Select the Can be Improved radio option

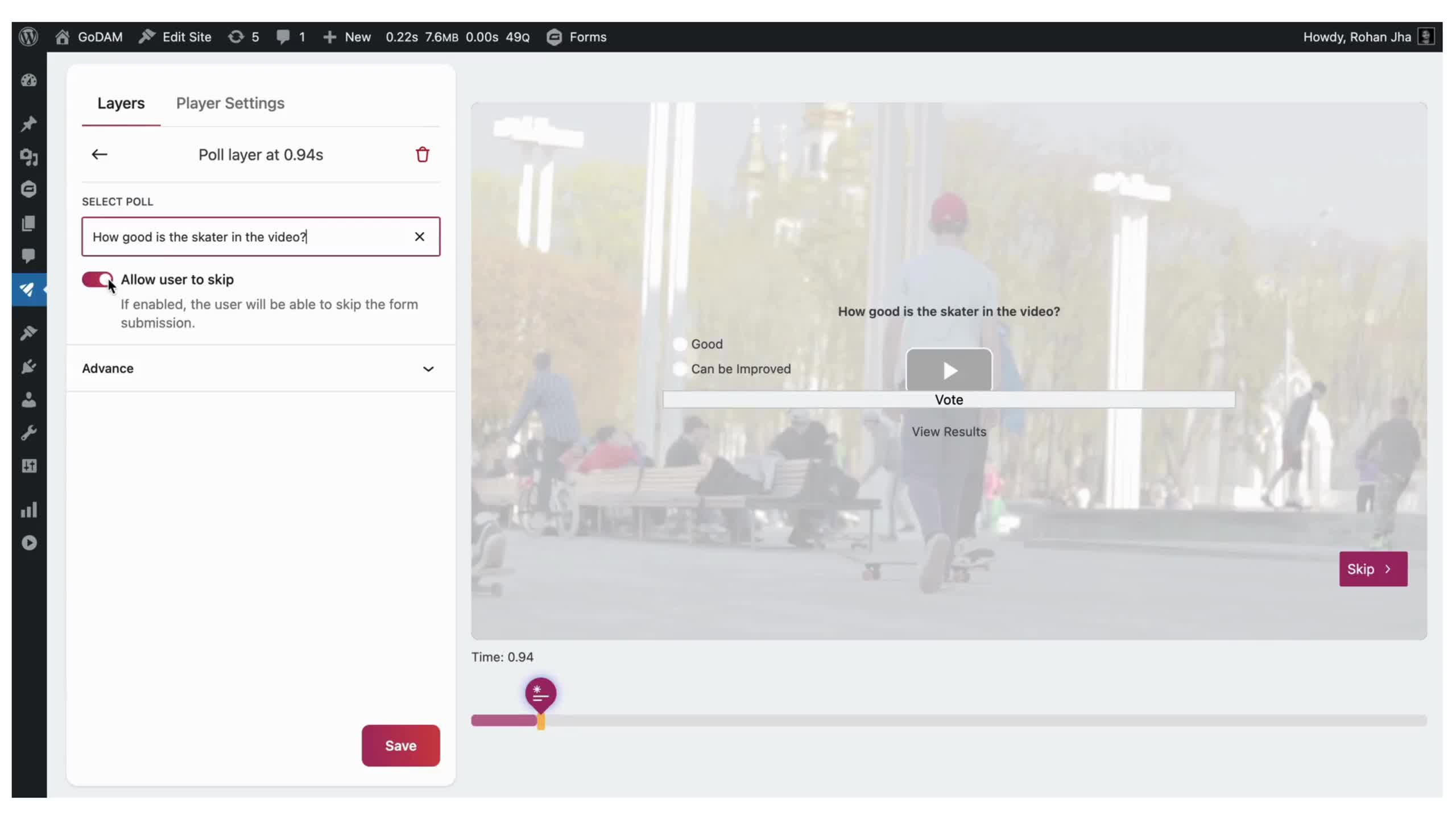click(680, 369)
